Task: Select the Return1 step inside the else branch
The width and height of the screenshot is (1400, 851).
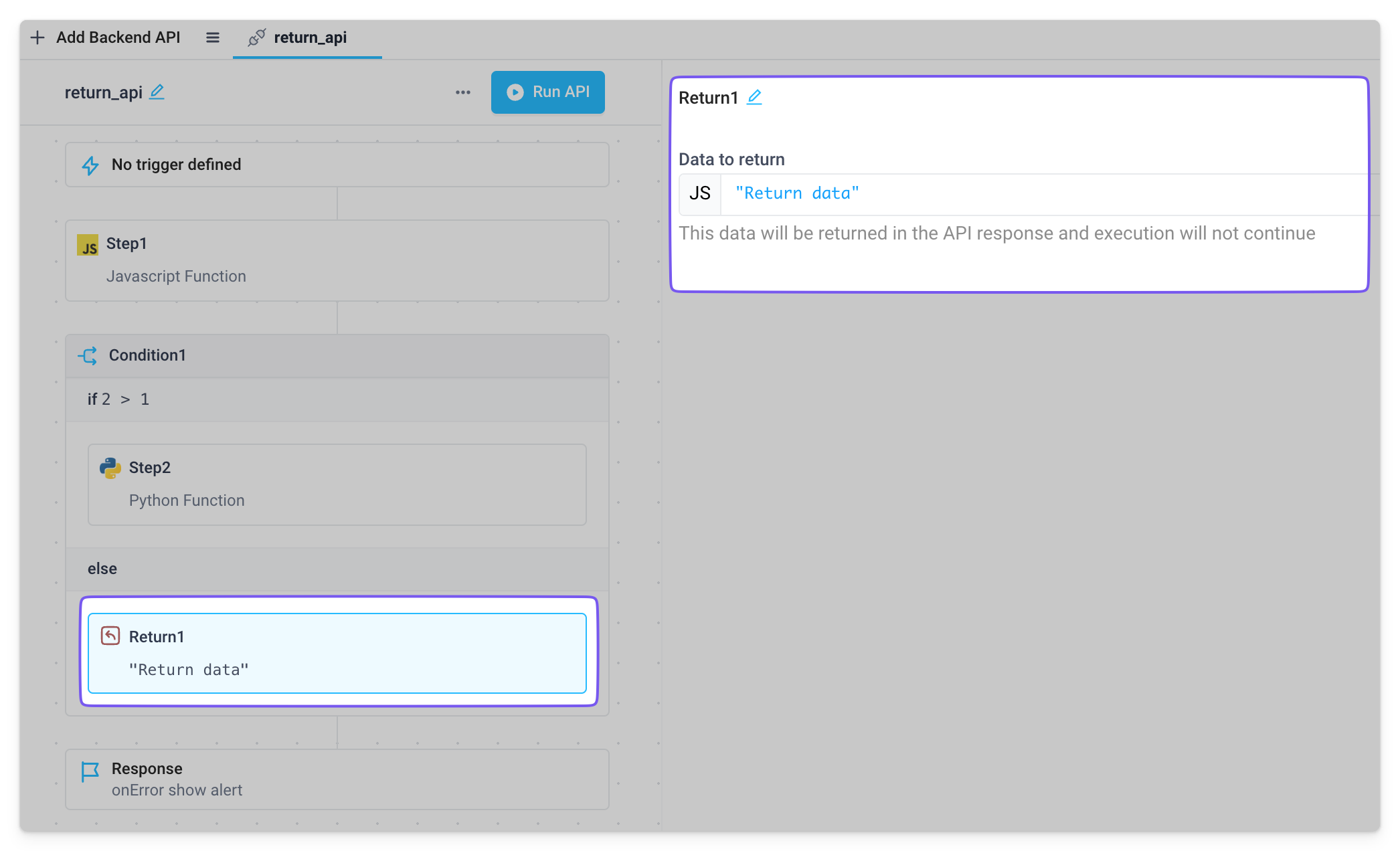Action: 337,652
